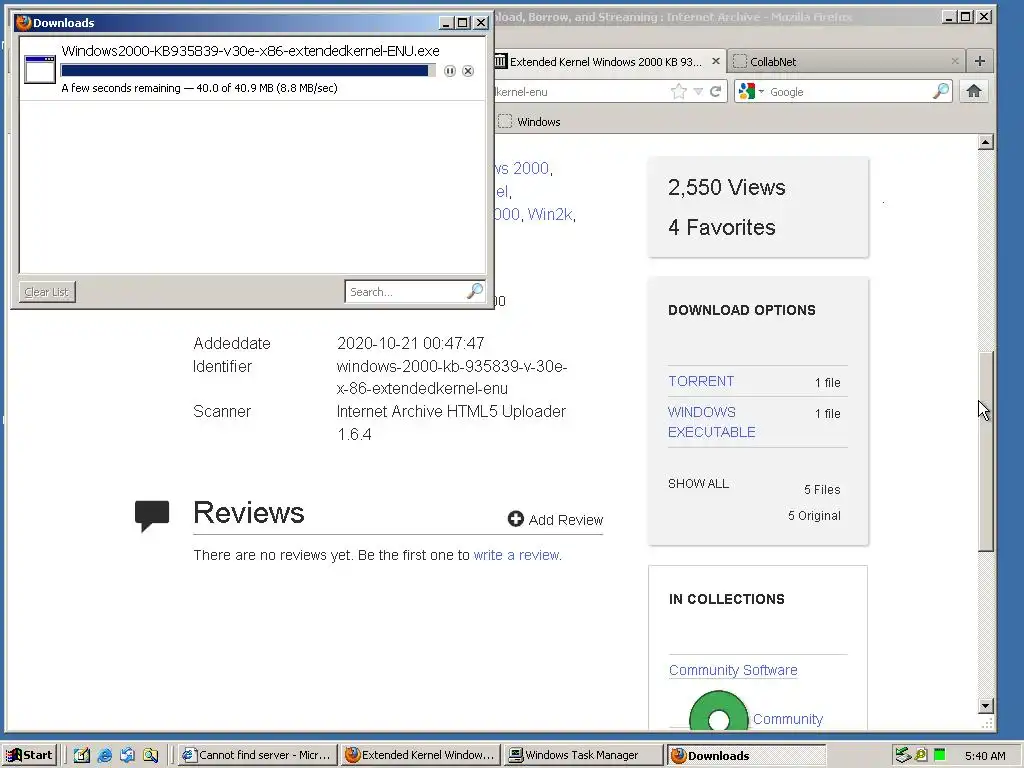The image size is (1024, 768).
Task: Click the Addeddate value 2020-10-21 00:47:47
Action: click(x=410, y=344)
